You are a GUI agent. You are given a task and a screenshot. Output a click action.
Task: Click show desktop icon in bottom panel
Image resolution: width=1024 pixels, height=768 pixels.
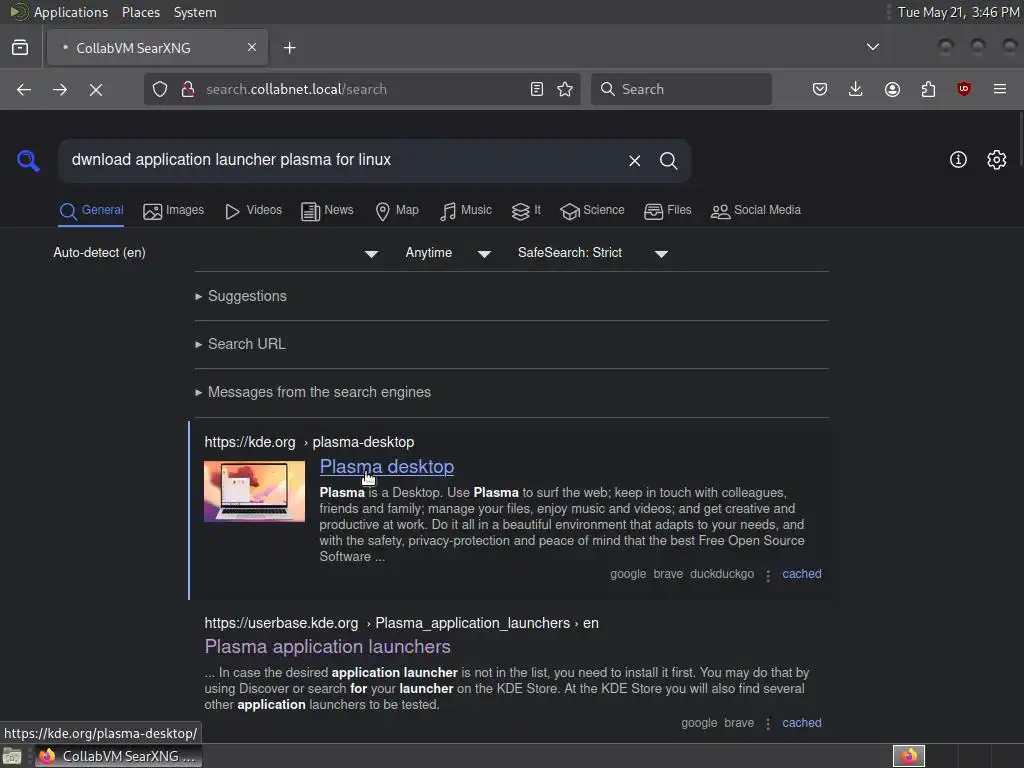(12, 756)
